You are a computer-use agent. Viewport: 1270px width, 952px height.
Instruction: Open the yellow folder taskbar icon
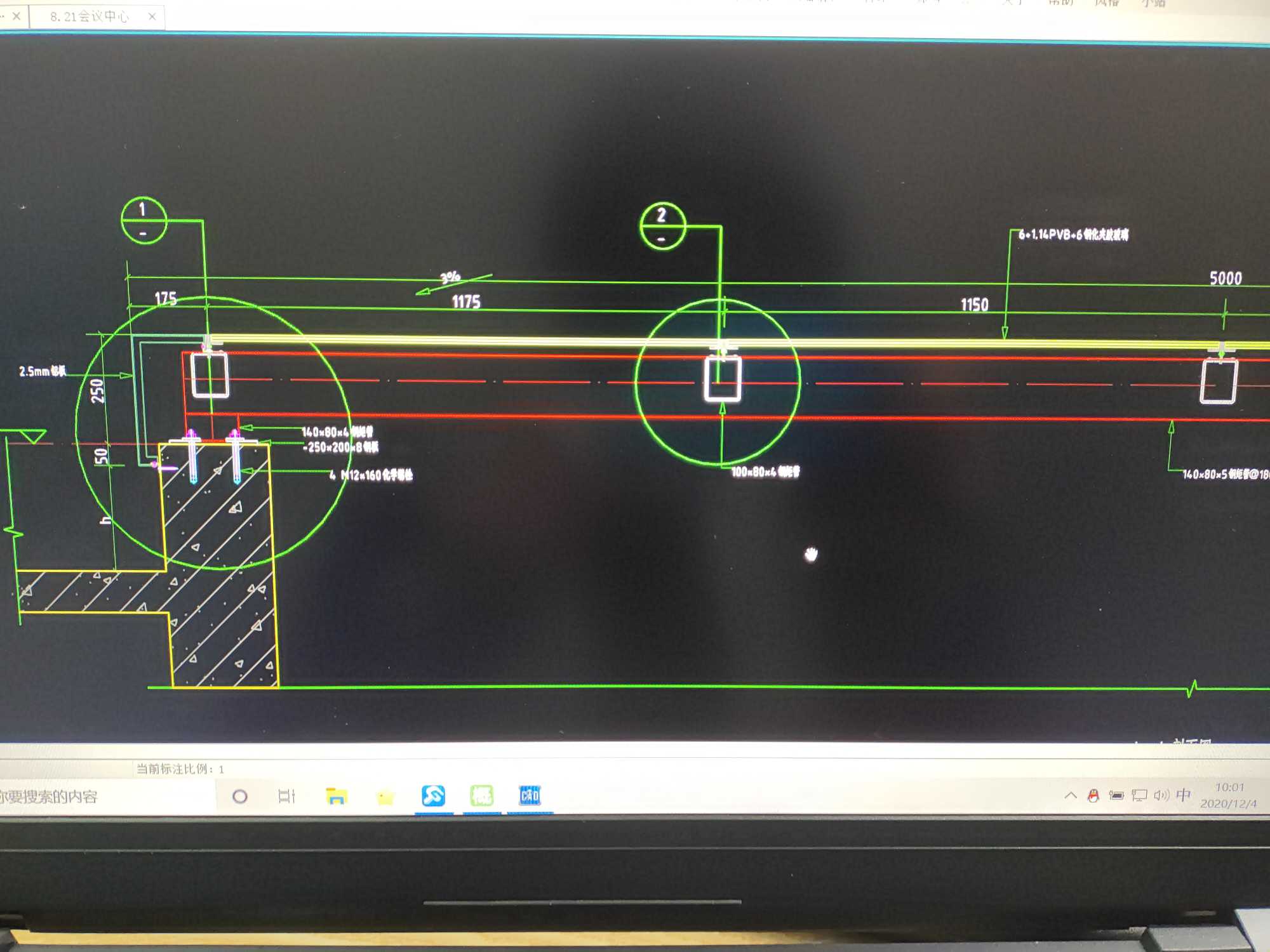pos(385,797)
